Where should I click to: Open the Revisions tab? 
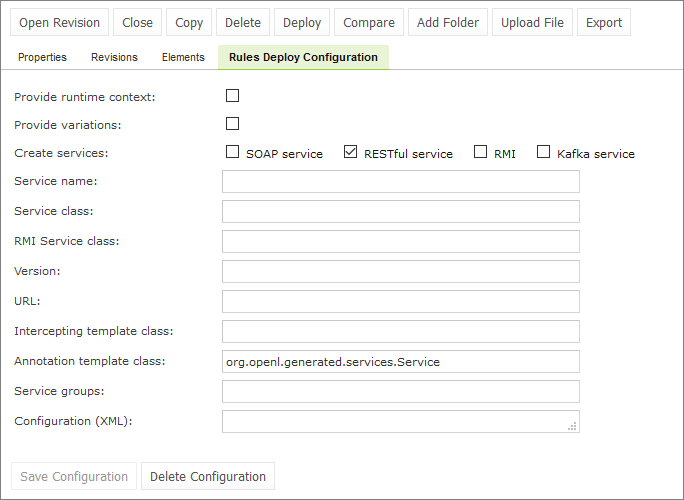pyautogui.click(x=114, y=58)
